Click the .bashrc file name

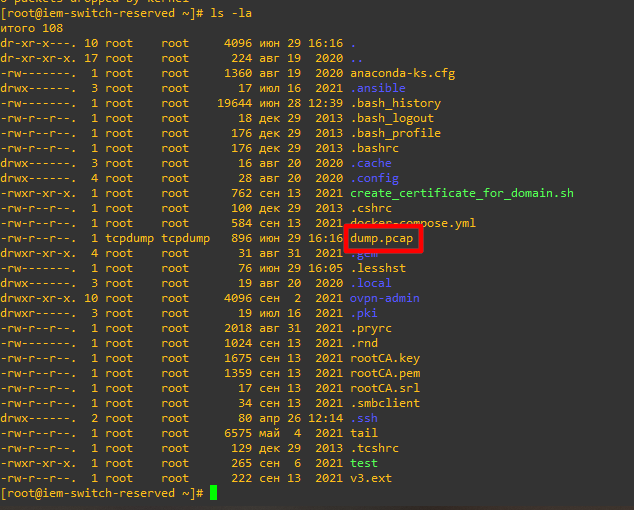374,148
